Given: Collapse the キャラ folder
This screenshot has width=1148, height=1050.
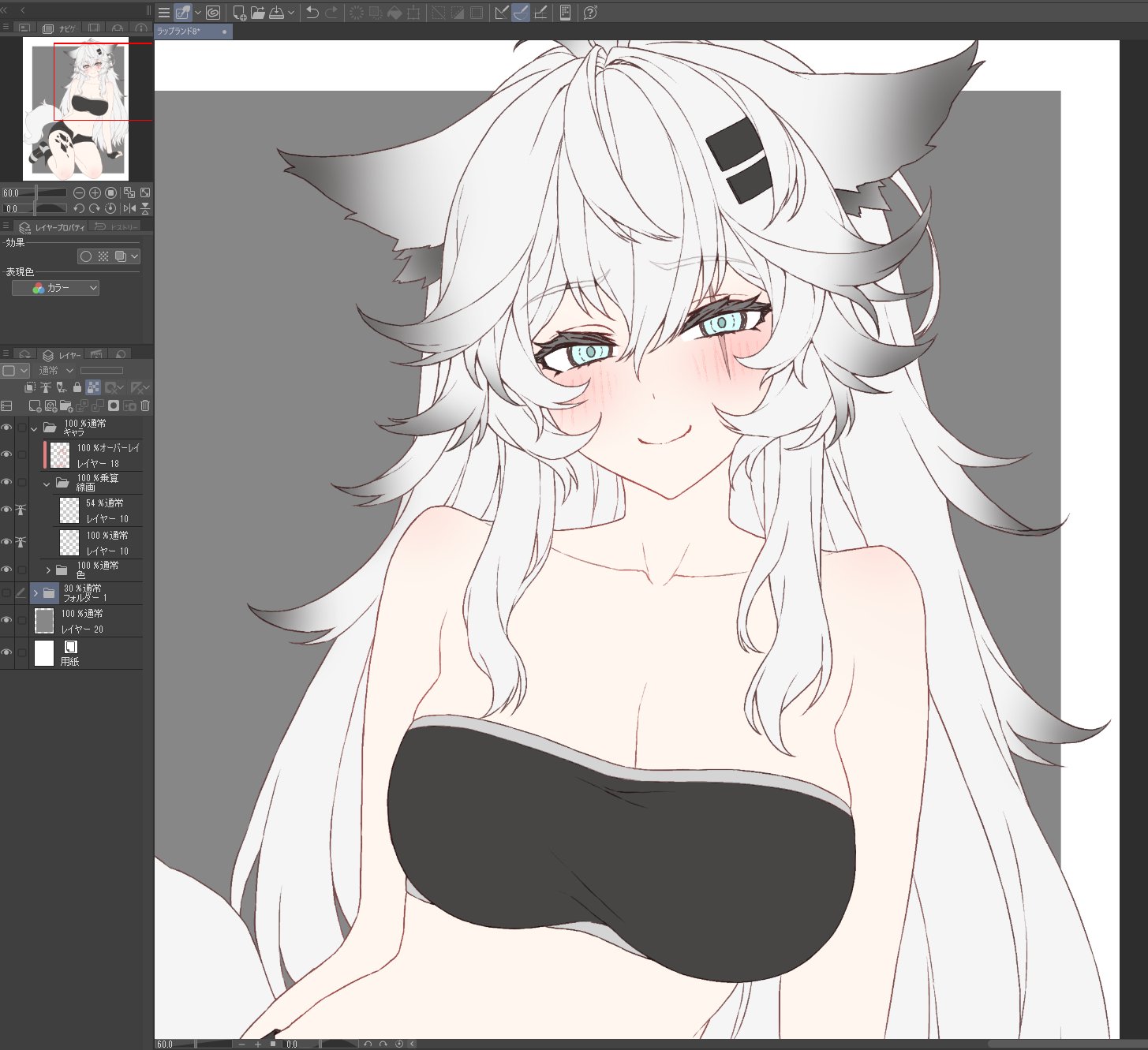Looking at the screenshot, I should (34, 428).
